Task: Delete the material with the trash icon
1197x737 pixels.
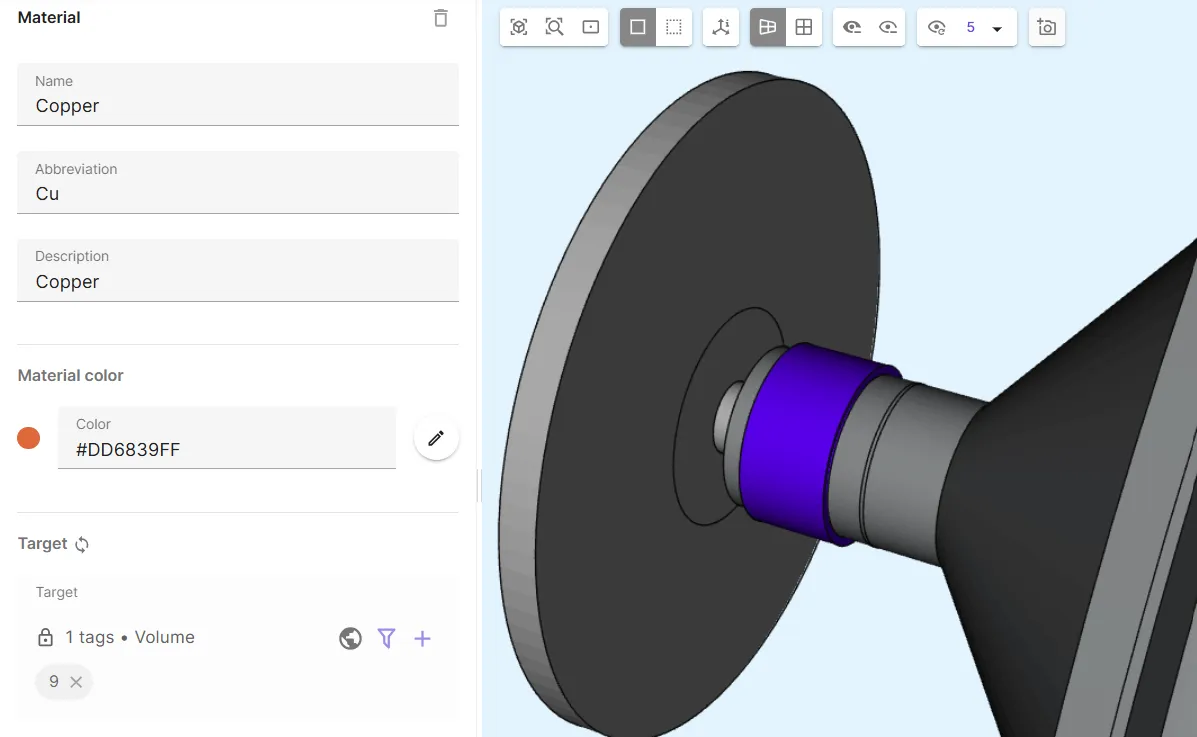Action: pyautogui.click(x=440, y=18)
